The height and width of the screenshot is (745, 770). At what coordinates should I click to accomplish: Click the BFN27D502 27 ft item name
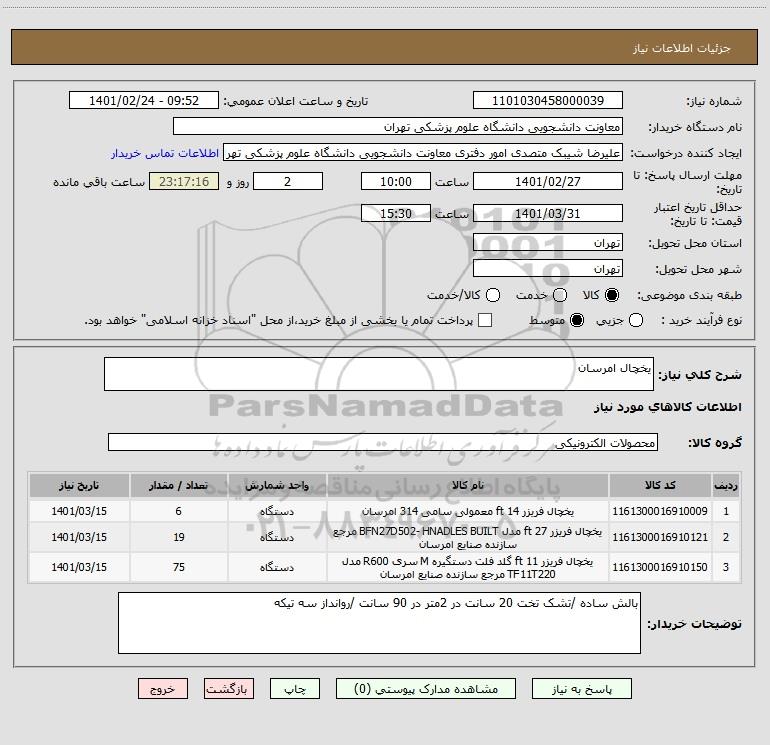click(468, 537)
